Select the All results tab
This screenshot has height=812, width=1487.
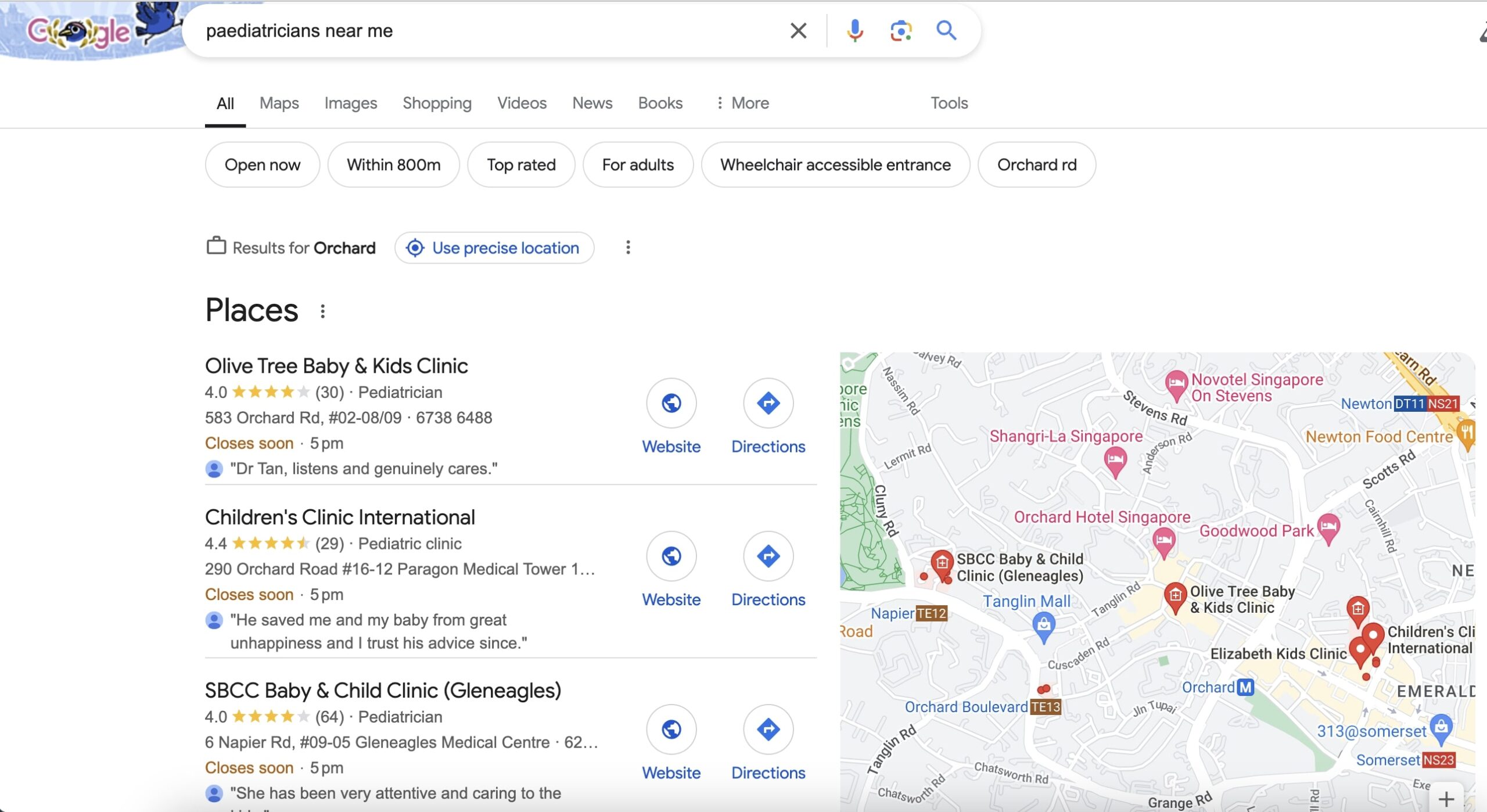pos(225,104)
